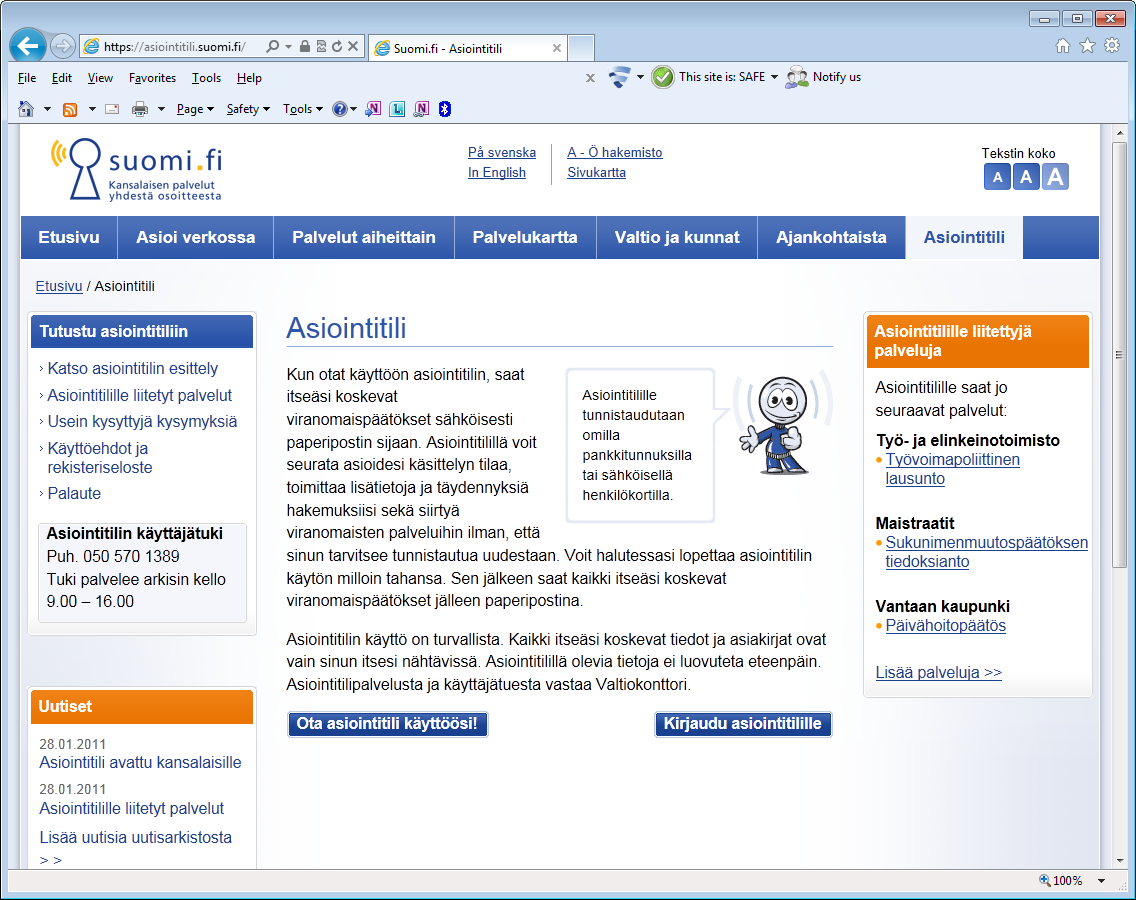Expand the RSS feeds dropdown arrow
1136x900 pixels.
coord(92,109)
